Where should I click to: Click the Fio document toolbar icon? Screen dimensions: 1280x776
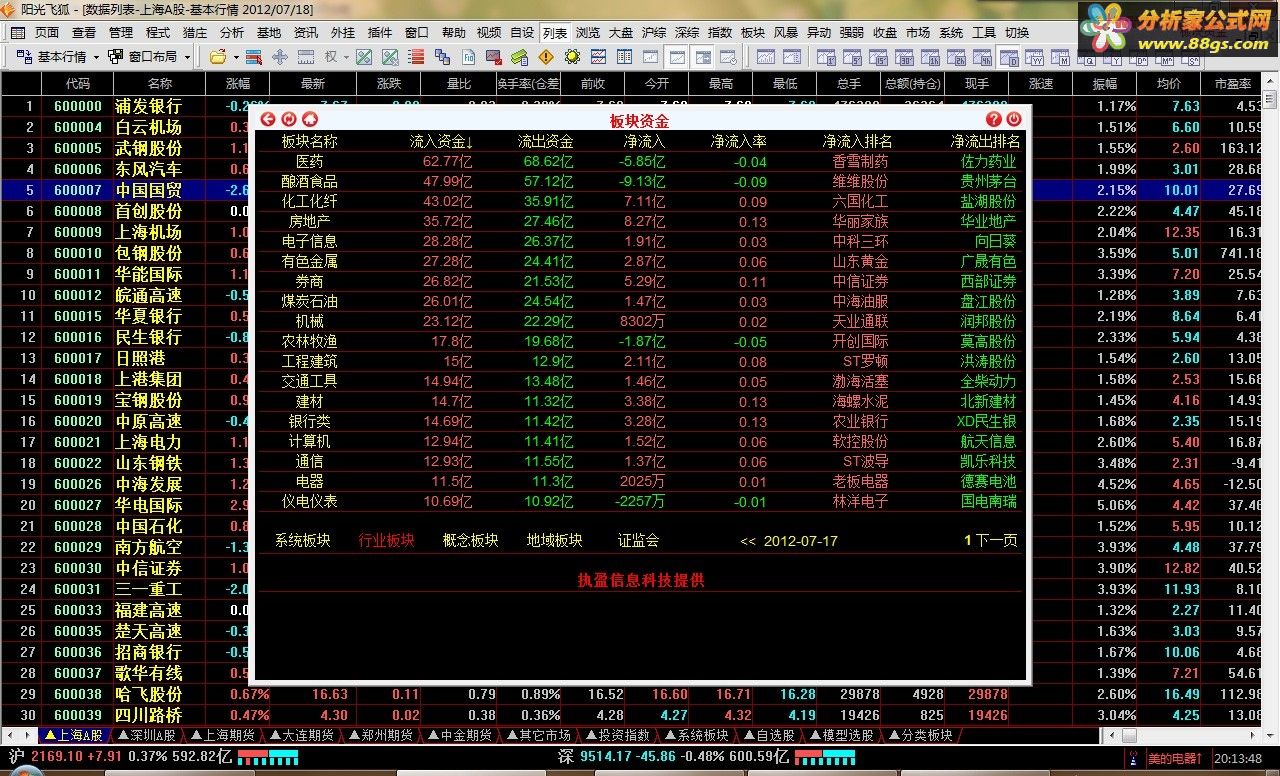[x=467, y=57]
